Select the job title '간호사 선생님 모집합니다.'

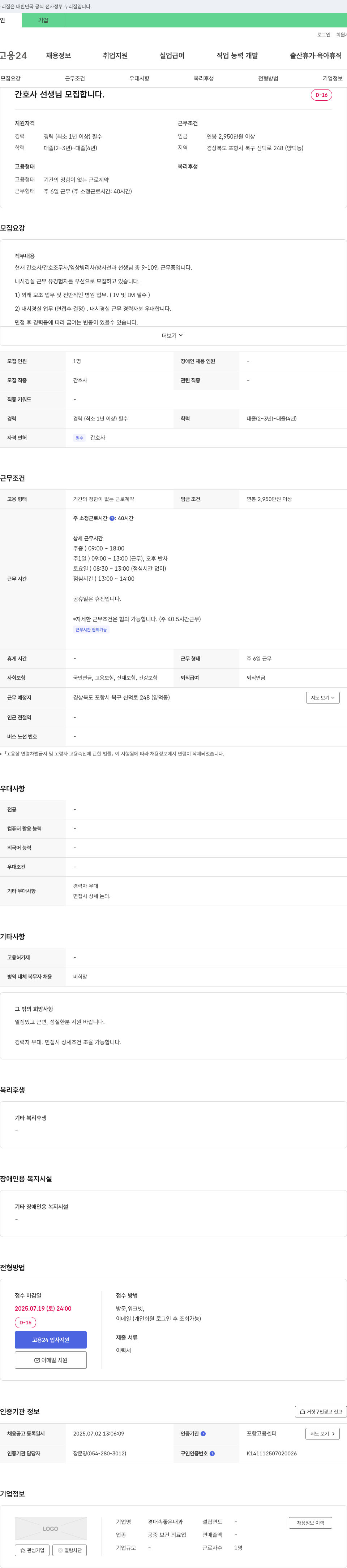tap(60, 94)
